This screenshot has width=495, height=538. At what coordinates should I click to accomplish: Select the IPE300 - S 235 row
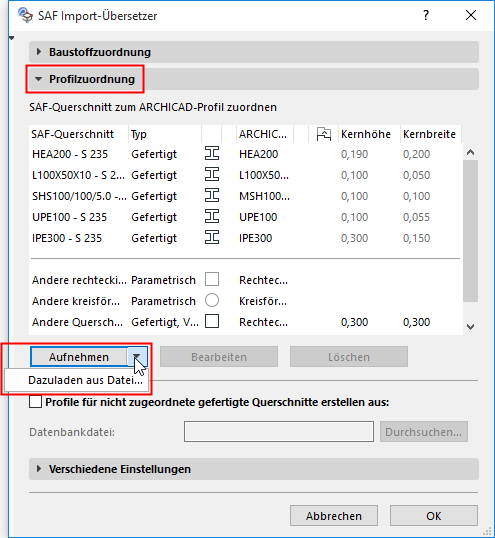(245, 237)
